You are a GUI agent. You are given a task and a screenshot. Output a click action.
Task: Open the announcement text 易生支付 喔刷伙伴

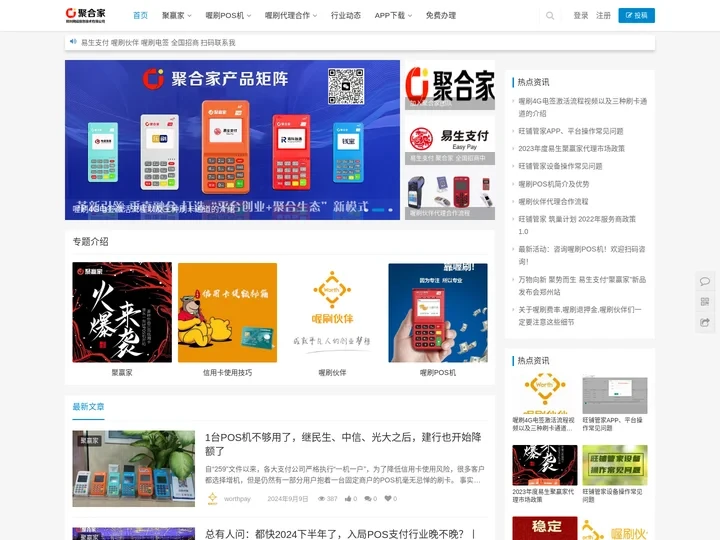click(x=158, y=42)
